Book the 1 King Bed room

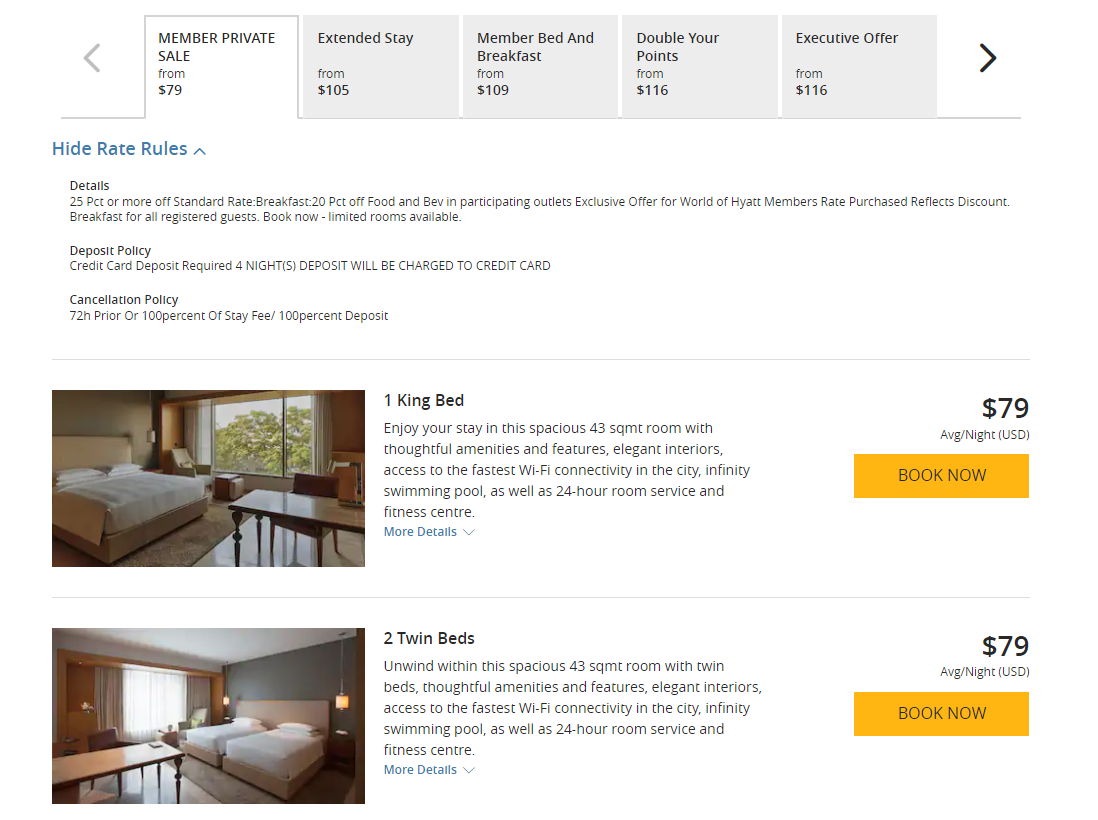click(940, 475)
